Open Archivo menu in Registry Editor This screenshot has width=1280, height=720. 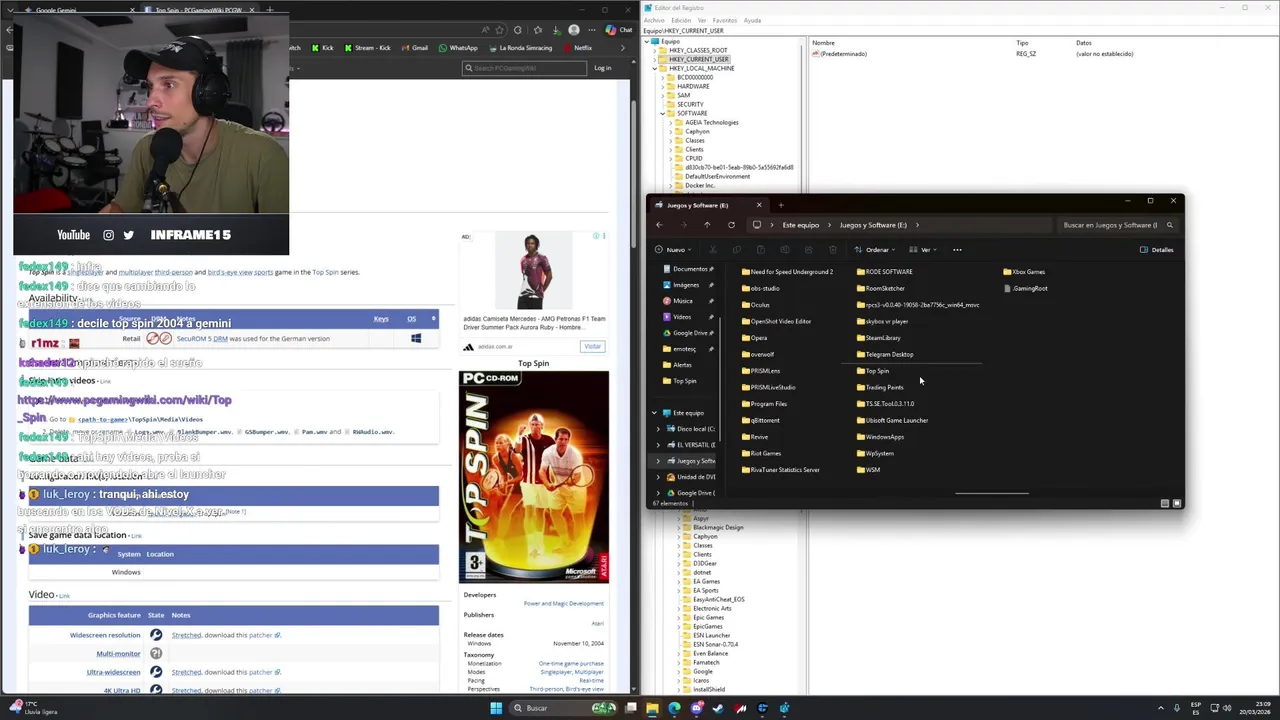[x=654, y=20]
